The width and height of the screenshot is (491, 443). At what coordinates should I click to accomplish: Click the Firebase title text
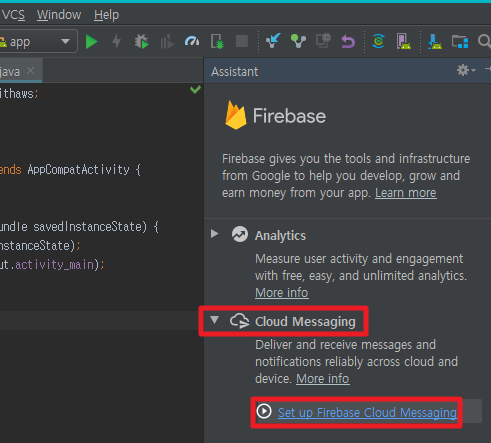289,116
